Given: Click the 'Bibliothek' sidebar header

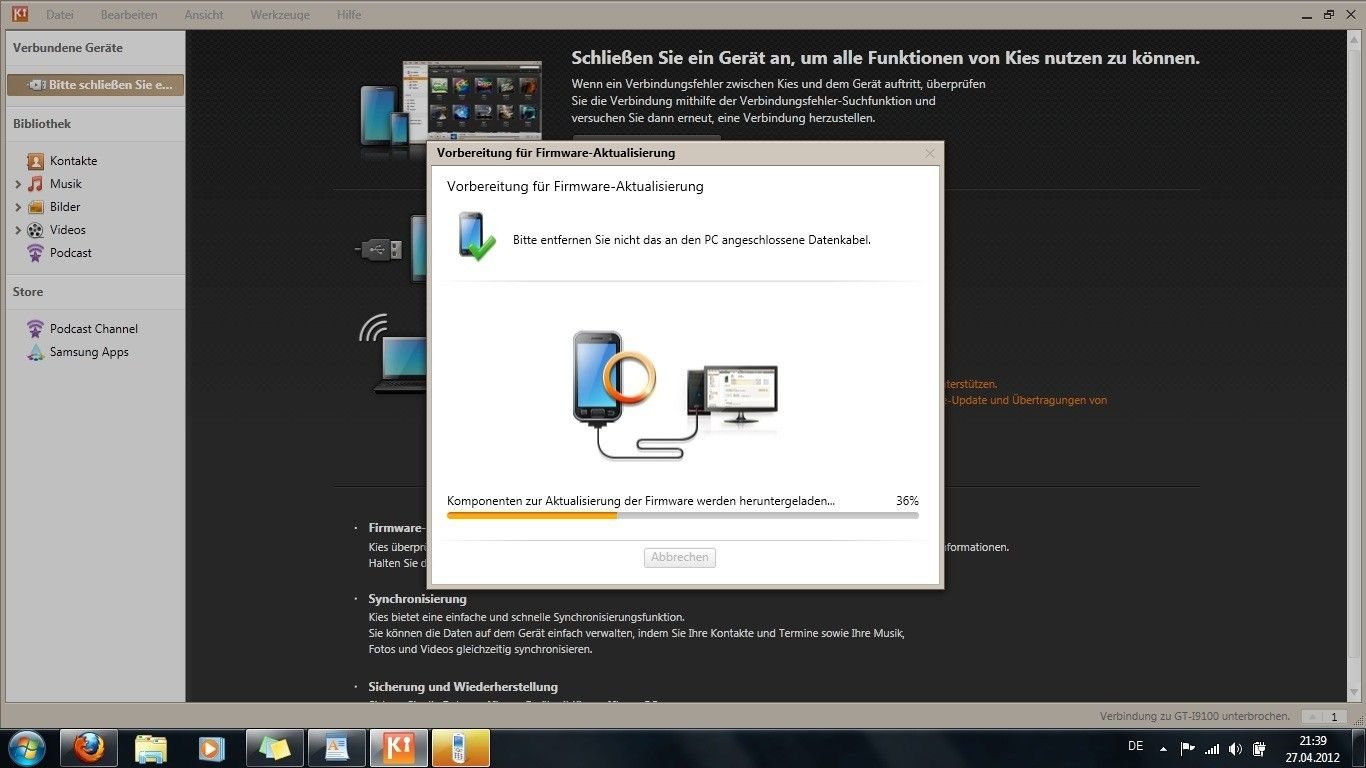Looking at the screenshot, I should click(42, 124).
